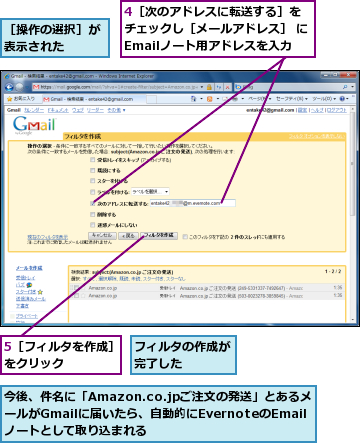This screenshot has height=443, width=360.
Task: Open the 下書き sidebar link
Action: pyautogui.click(x=22, y=306)
